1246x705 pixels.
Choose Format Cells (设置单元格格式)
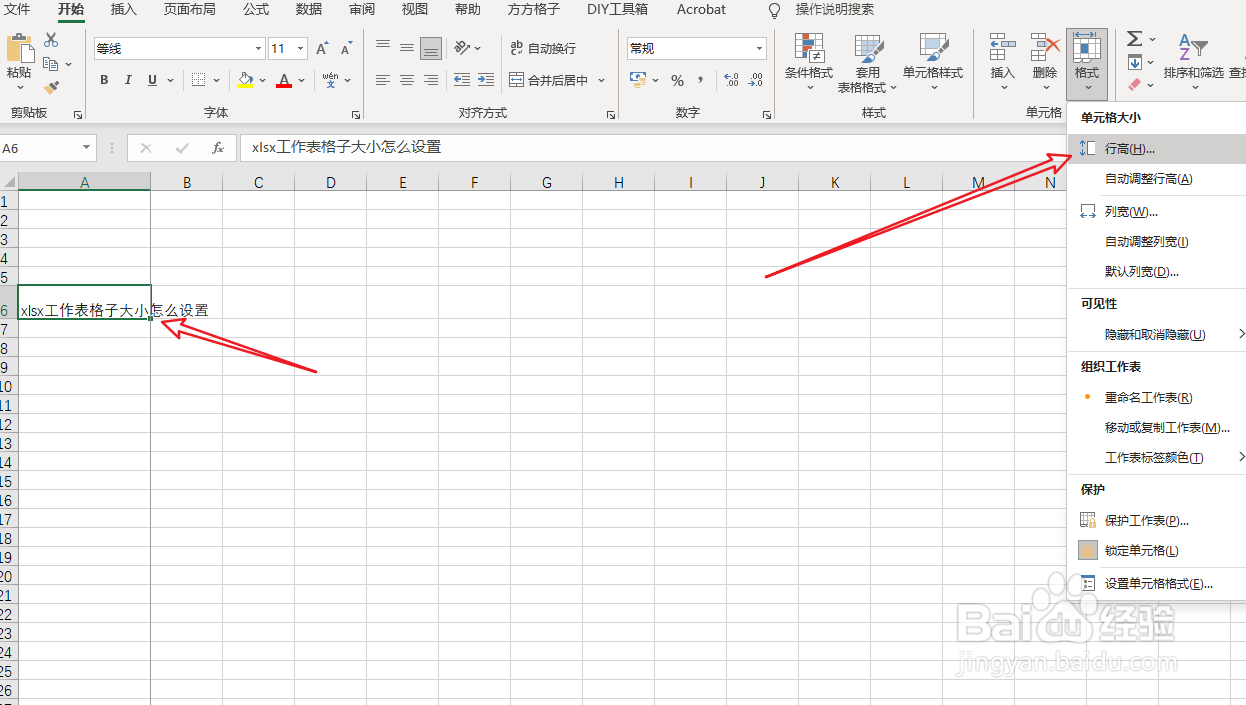click(1157, 584)
